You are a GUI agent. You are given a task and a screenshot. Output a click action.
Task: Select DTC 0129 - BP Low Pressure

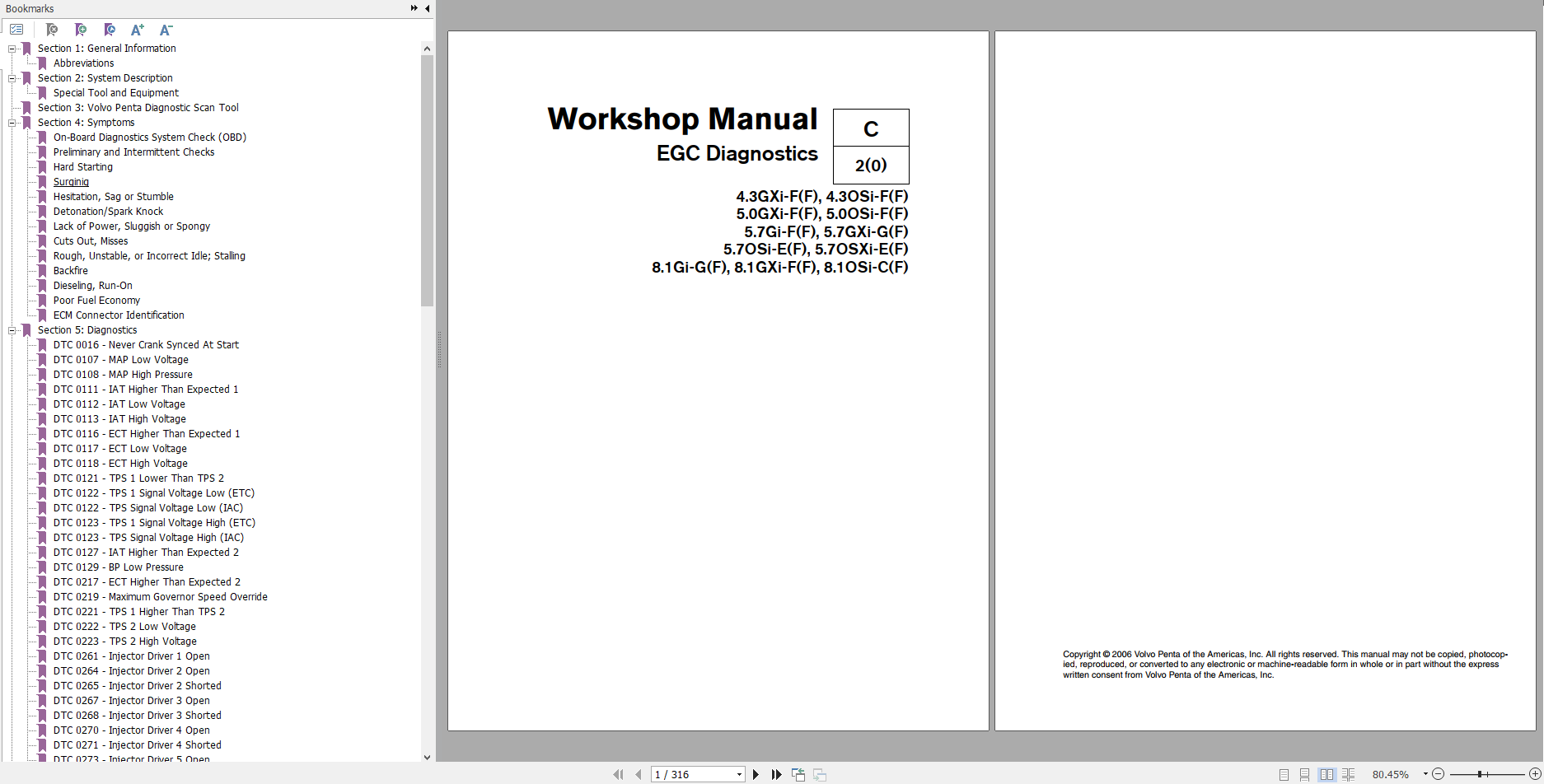coord(118,567)
